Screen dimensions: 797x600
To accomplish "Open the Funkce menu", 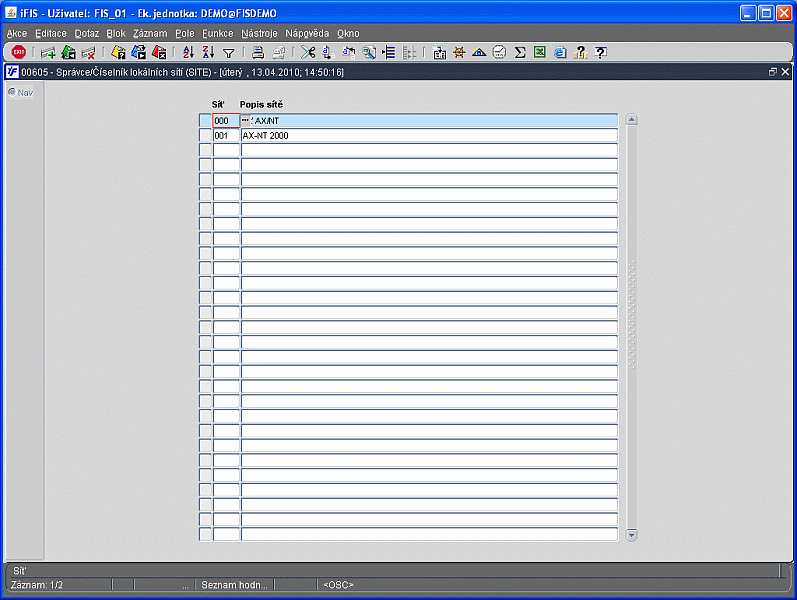I will coord(218,34).
